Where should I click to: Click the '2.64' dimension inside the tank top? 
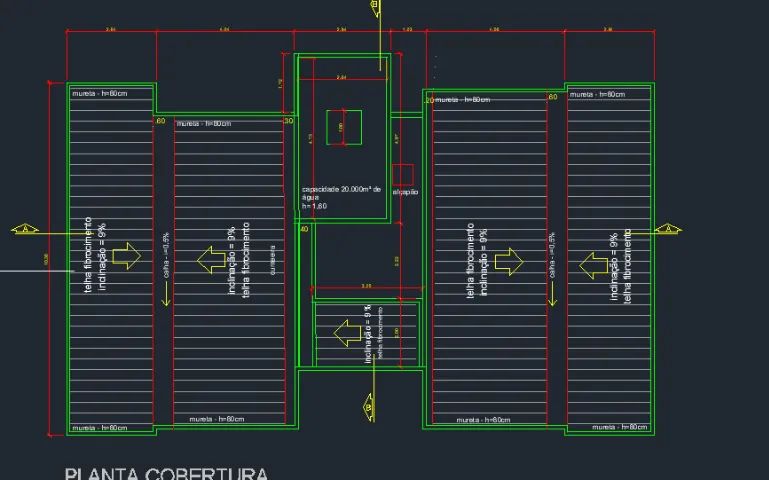tap(341, 77)
